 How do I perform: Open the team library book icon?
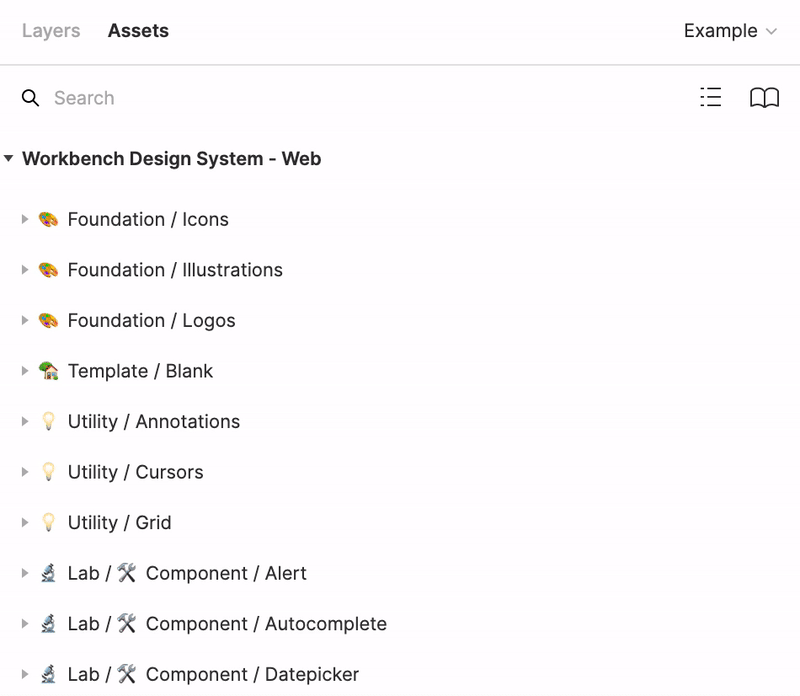pos(764,97)
